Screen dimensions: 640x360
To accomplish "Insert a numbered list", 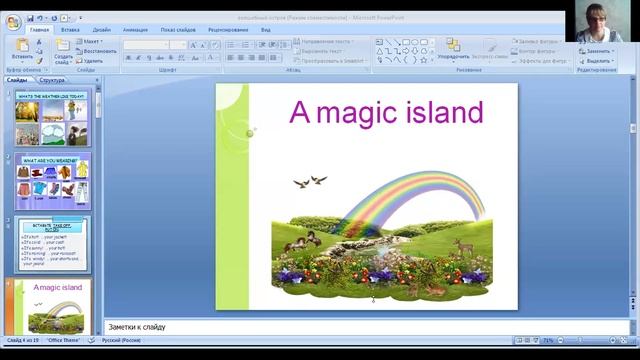I will coord(246,45).
